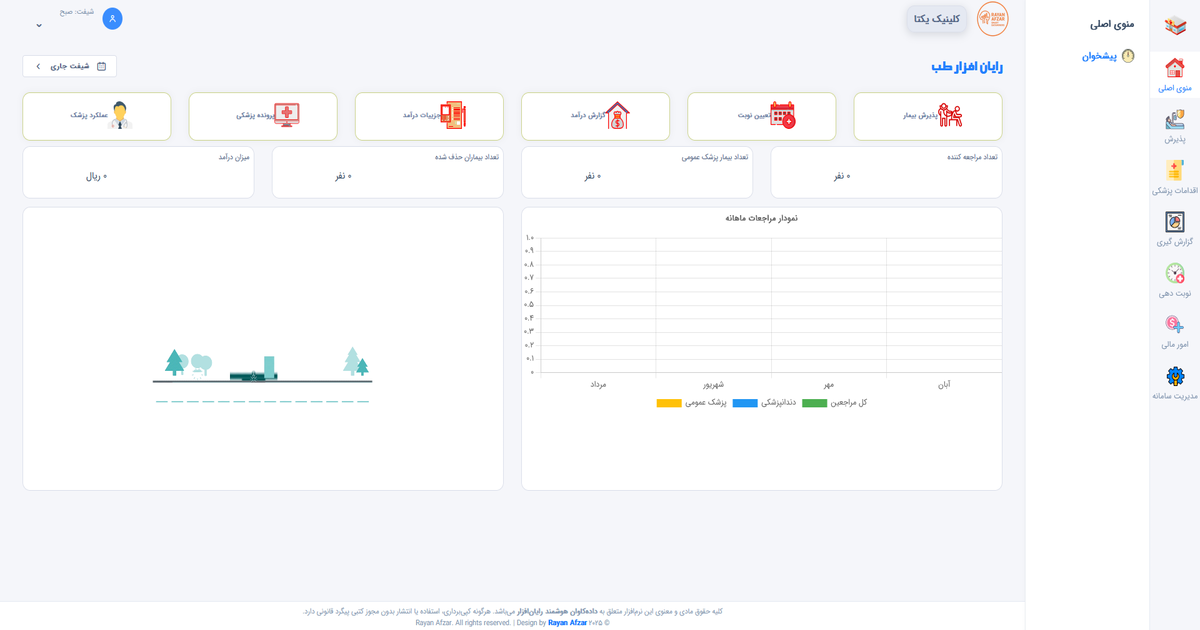Open امور مالی financial affairs sidebar icon
Screen dimensions: 1200x630
[1174, 326]
